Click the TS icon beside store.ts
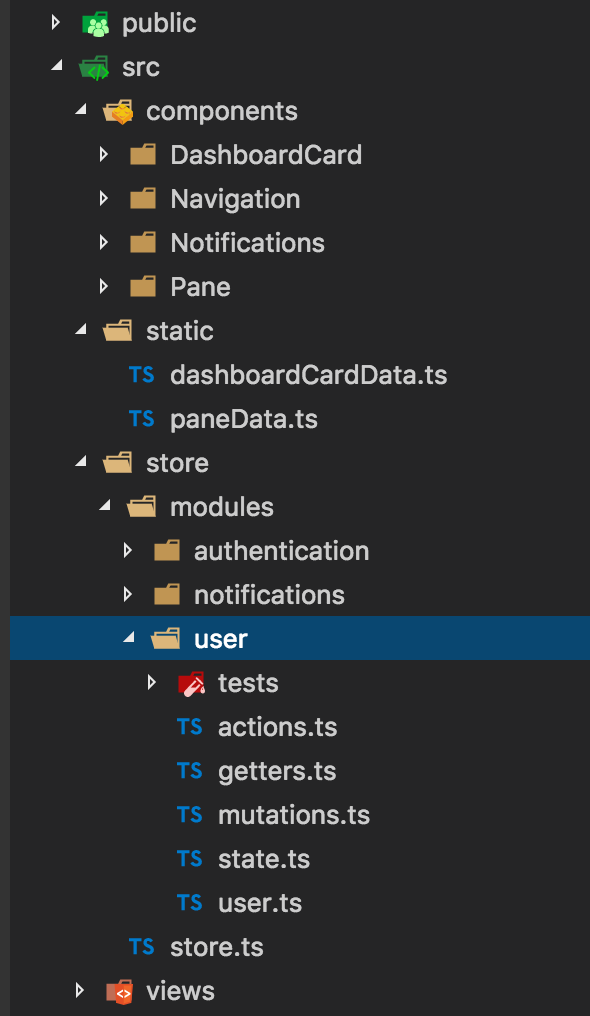This screenshot has height=1016, width=590. click(141, 947)
